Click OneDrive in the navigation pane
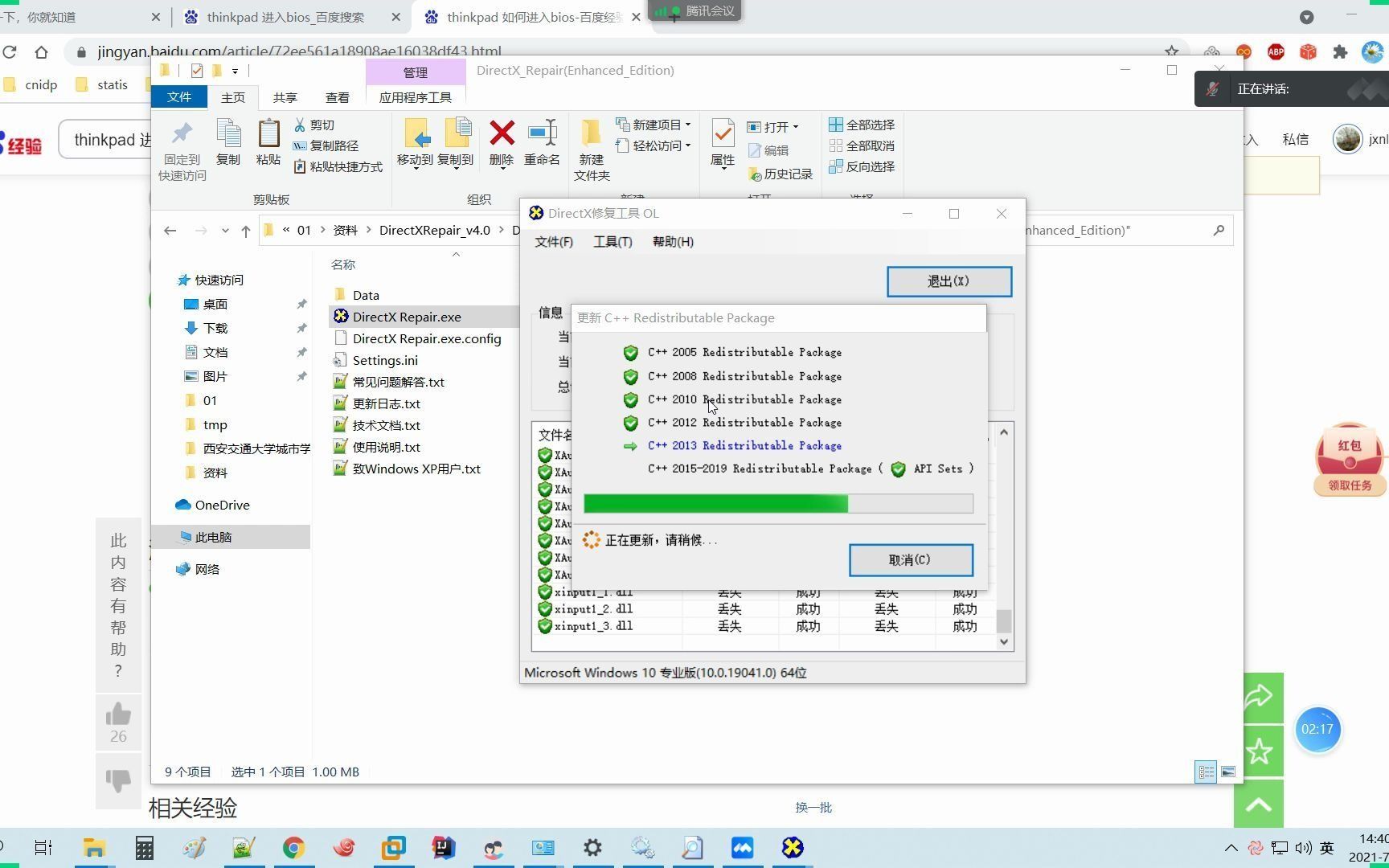The height and width of the screenshot is (868, 1389). coord(222,505)
